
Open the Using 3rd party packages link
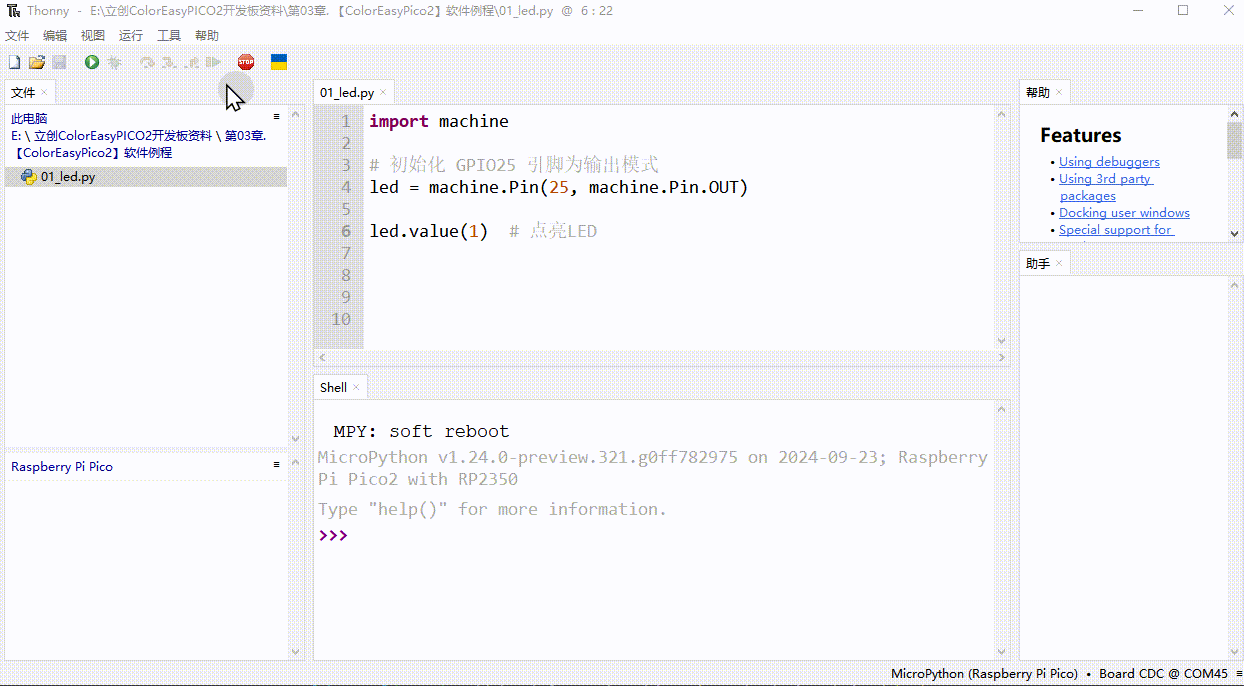(x=1105, y=187)
